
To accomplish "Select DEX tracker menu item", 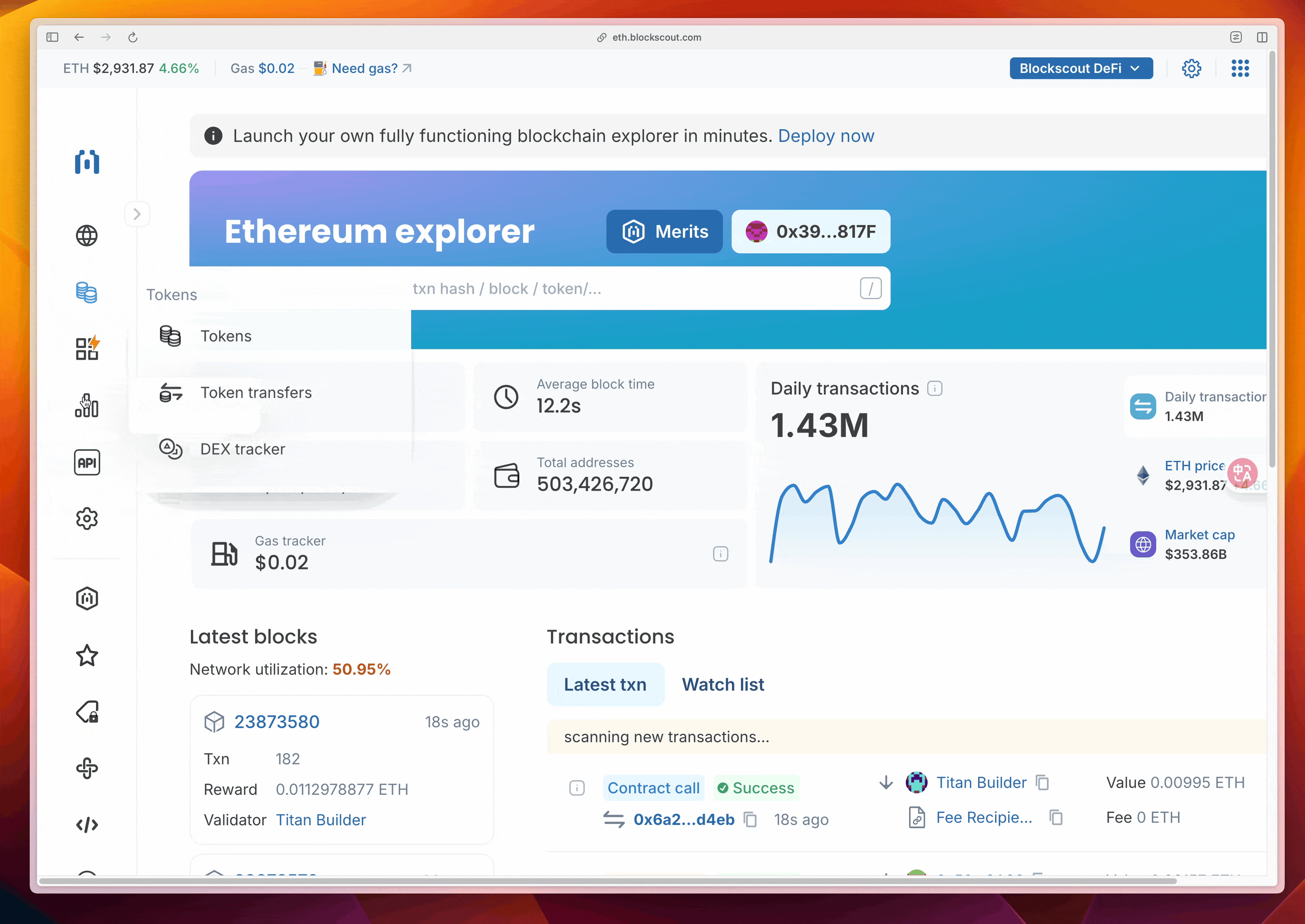I will [x=270, y=449].
